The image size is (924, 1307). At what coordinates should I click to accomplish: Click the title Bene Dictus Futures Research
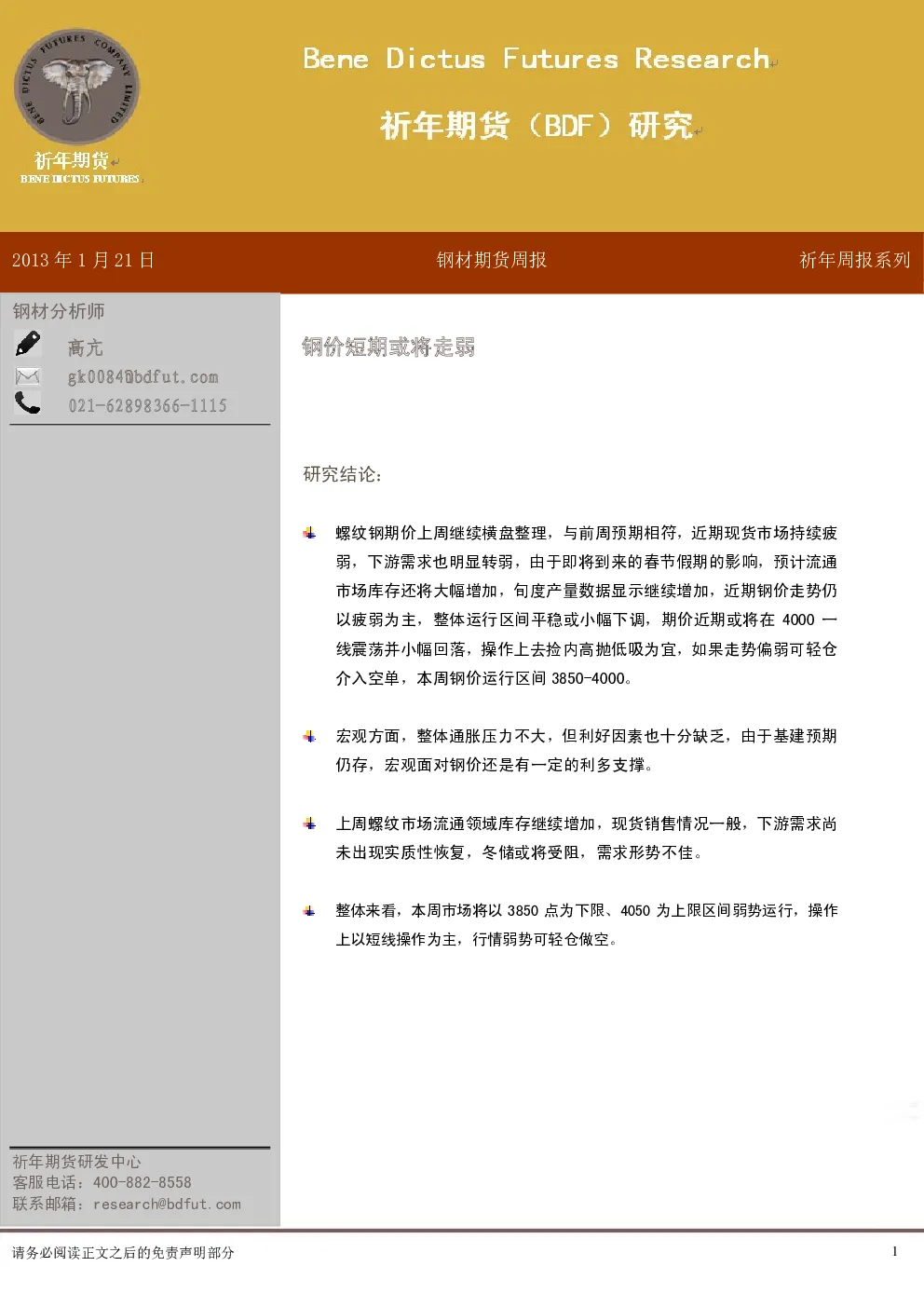[x=537, y=59]
